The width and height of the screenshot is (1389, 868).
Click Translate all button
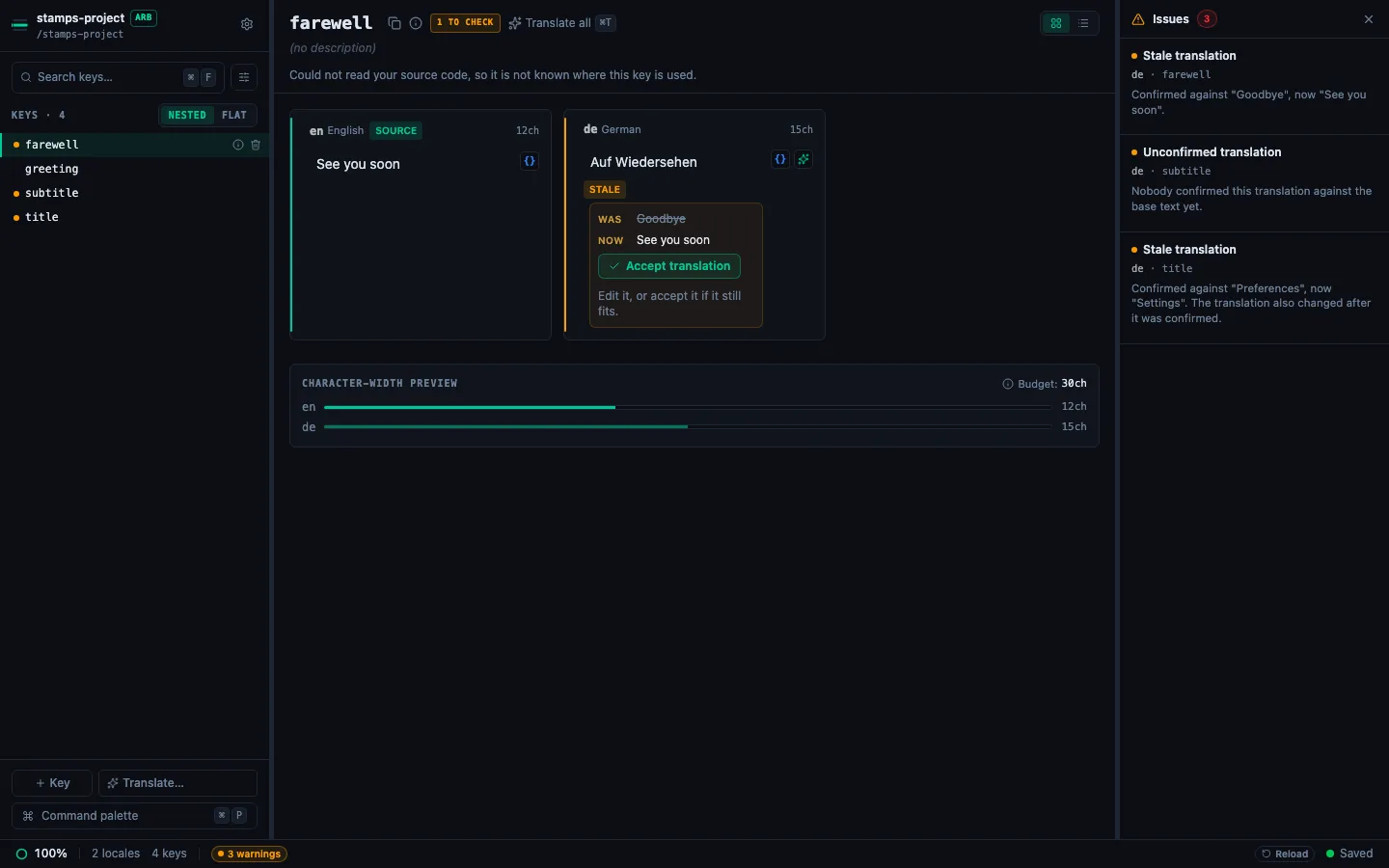(561, 23)
